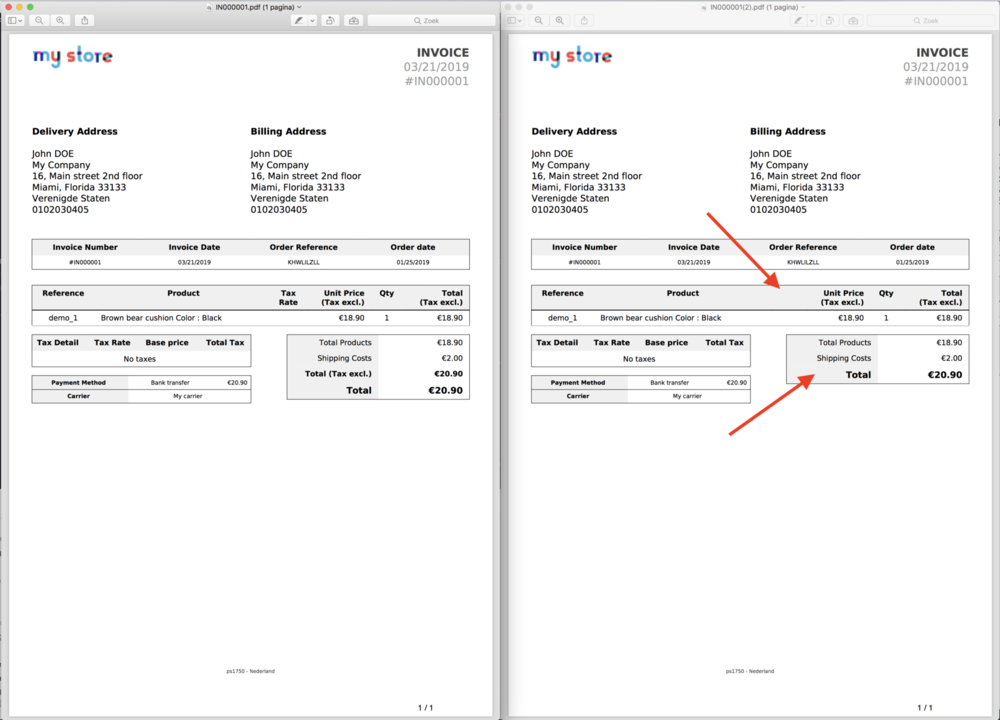
Task: Click No taxes text in right invoice
Action: point(639,359)
